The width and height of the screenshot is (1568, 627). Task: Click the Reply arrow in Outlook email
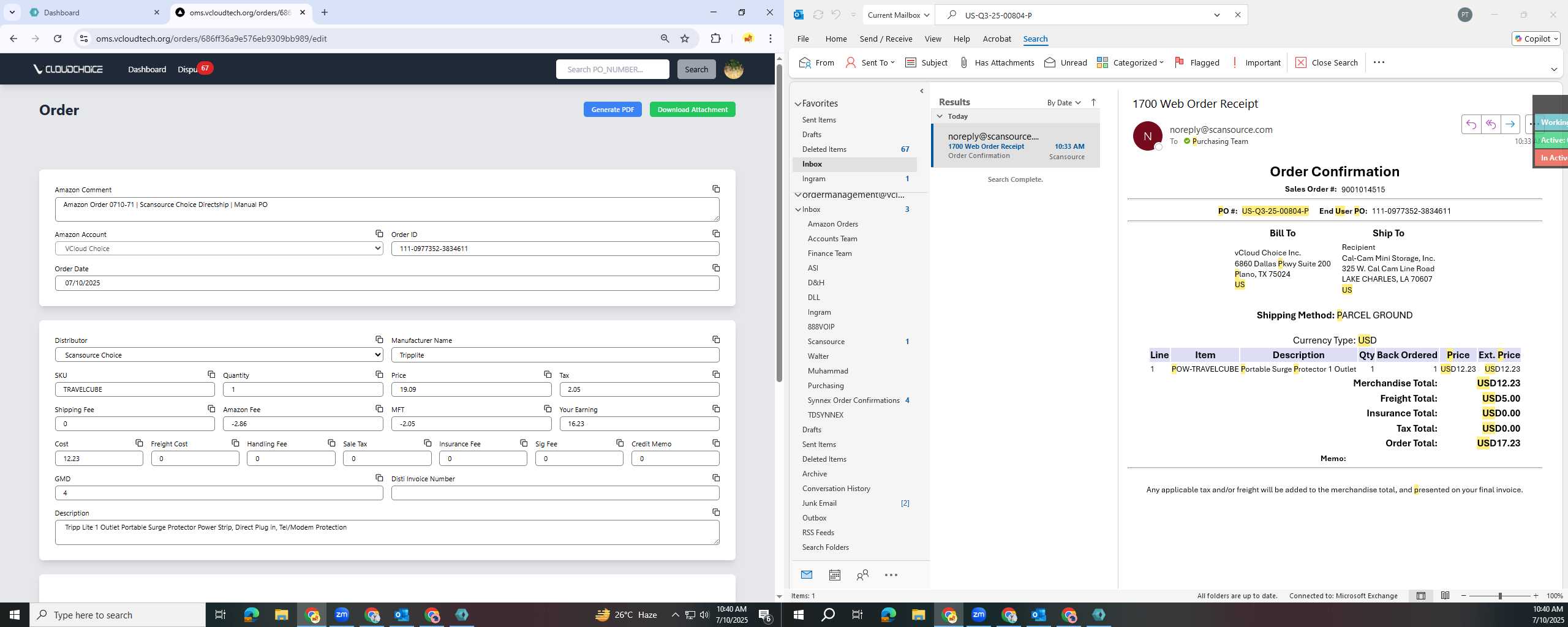pyautogui.click(x=1471, y=124)
